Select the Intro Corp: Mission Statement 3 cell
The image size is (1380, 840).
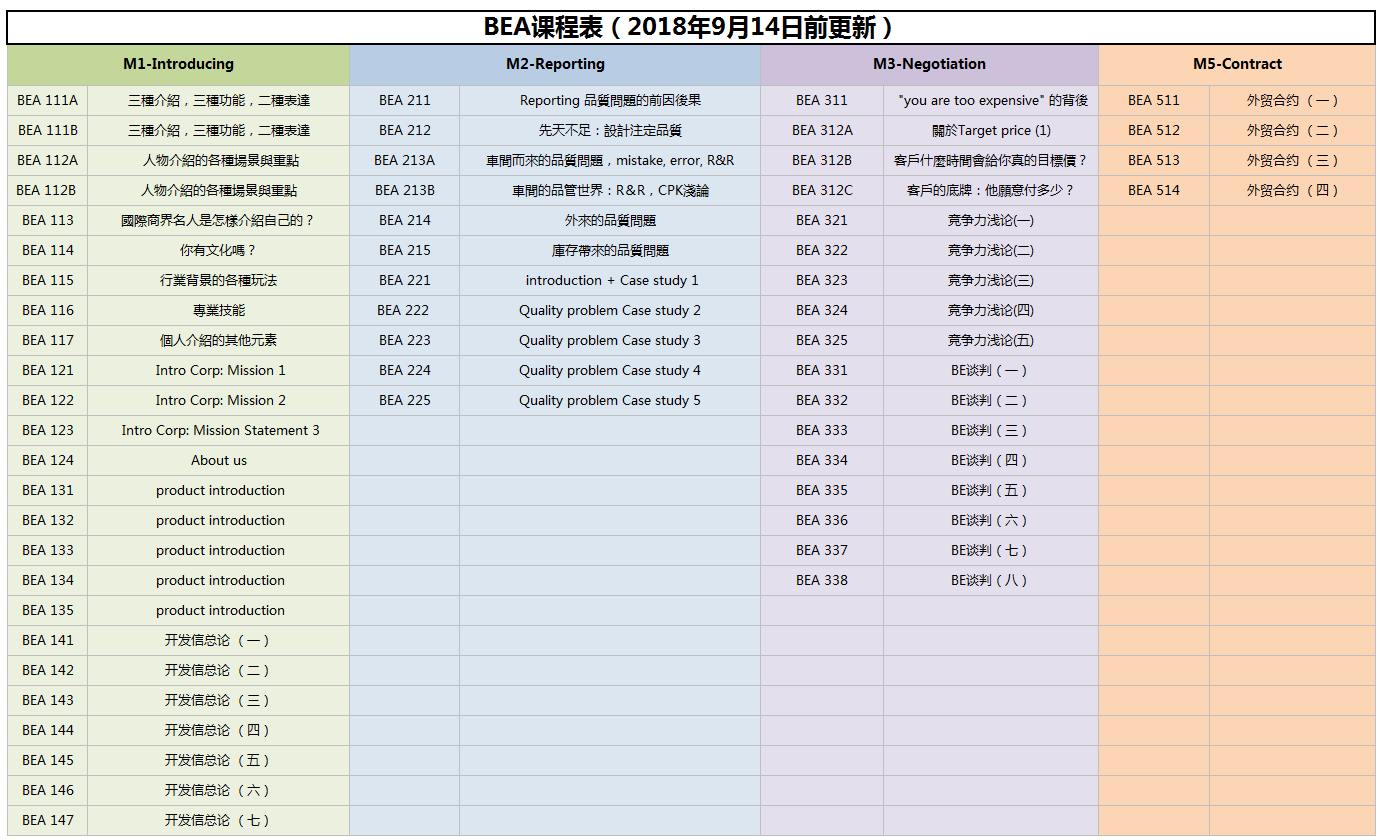(220, 430)
